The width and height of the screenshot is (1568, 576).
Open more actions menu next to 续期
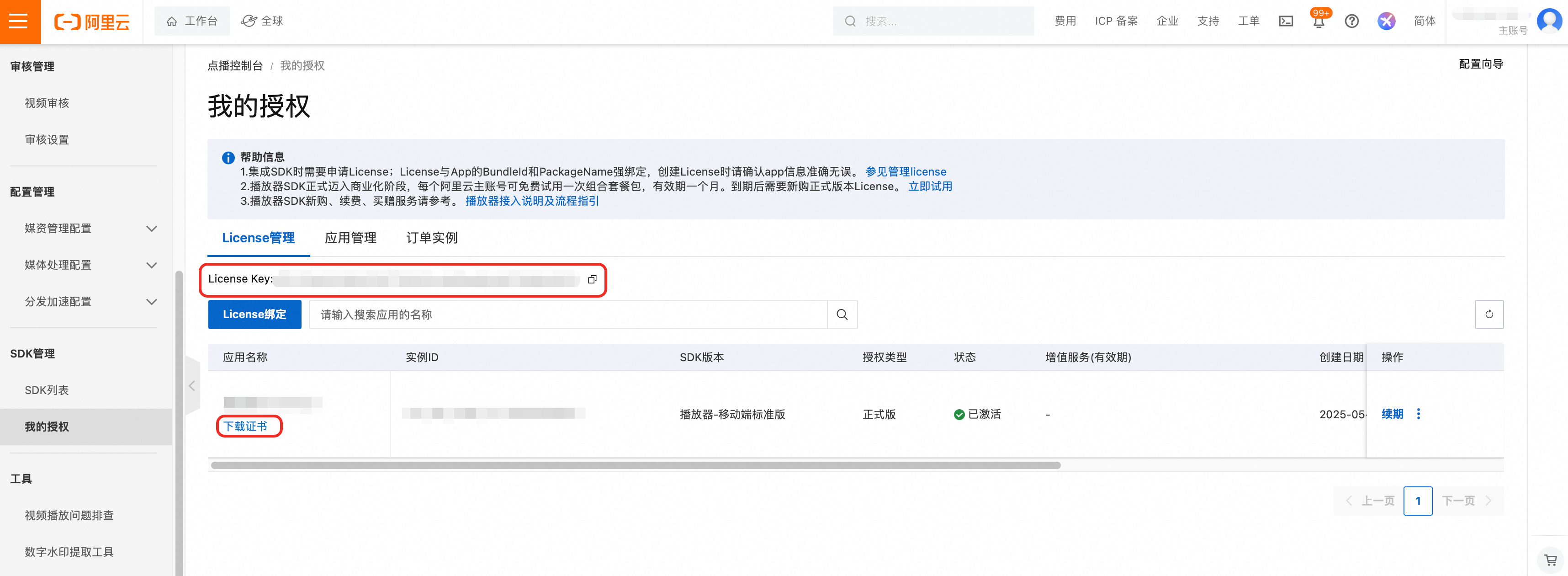click(1418, 414)
